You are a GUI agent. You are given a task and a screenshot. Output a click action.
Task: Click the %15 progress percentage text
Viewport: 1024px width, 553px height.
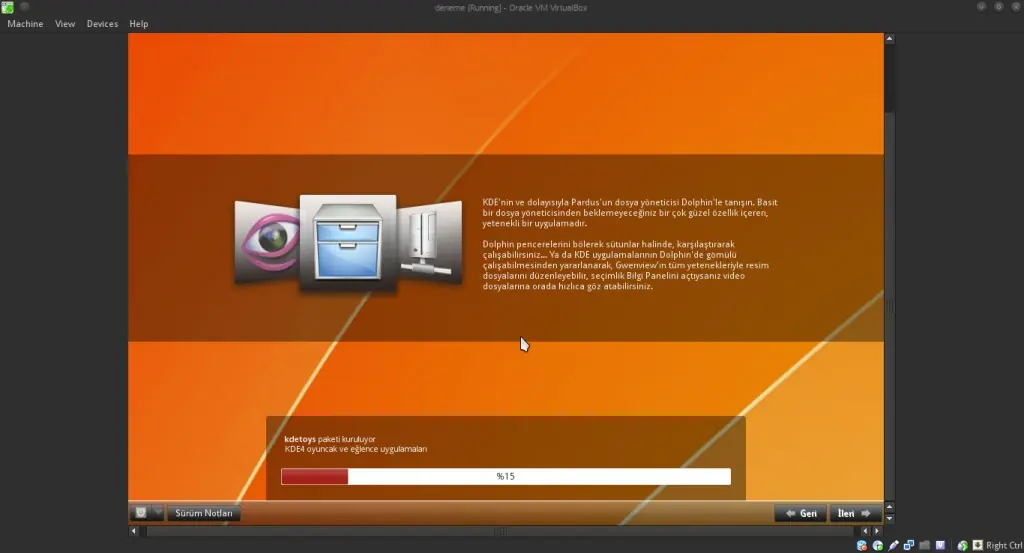pyautogui.click(x=505, y=477)
